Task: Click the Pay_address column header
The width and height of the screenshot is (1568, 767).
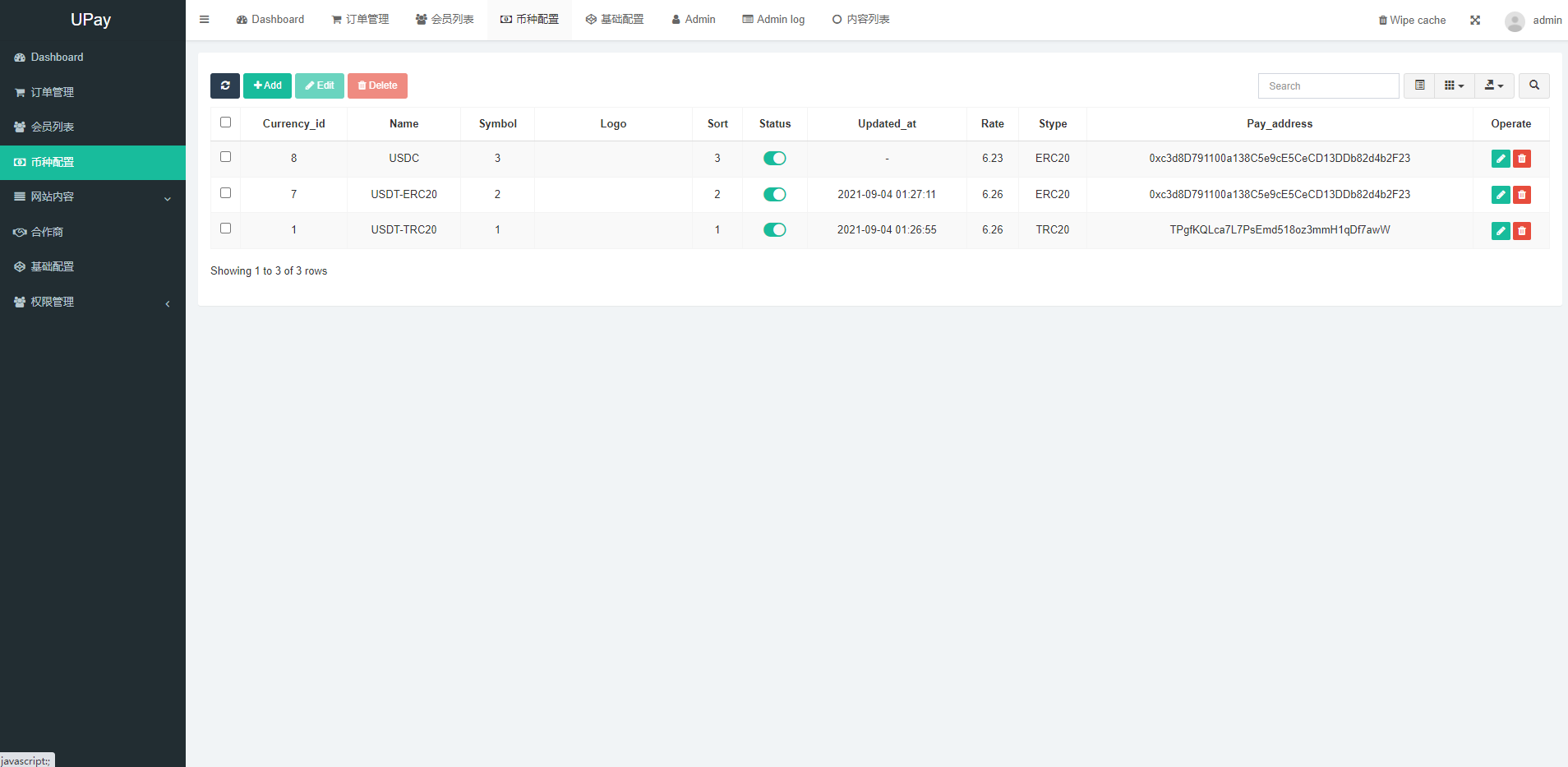Action: point(1280,124)
